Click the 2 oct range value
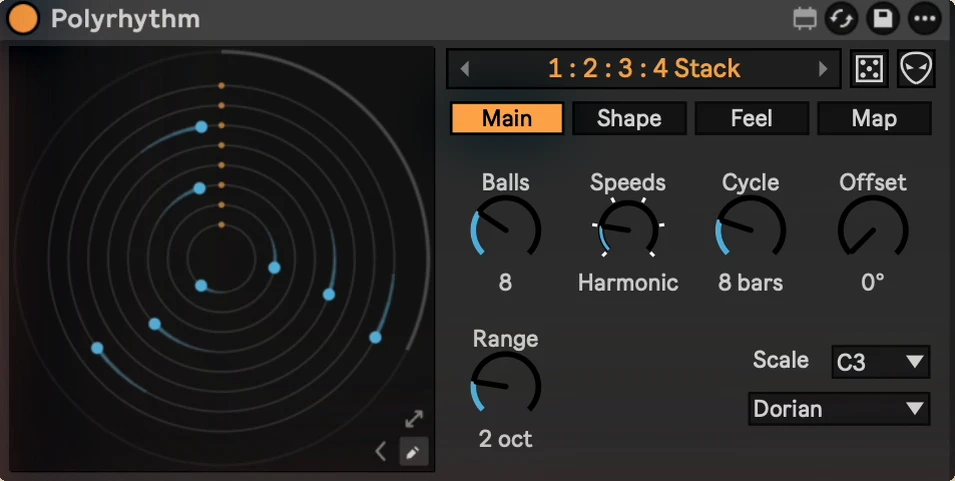Image resolution: width=955 pixels, height=481 pixels. coord(506,439)
